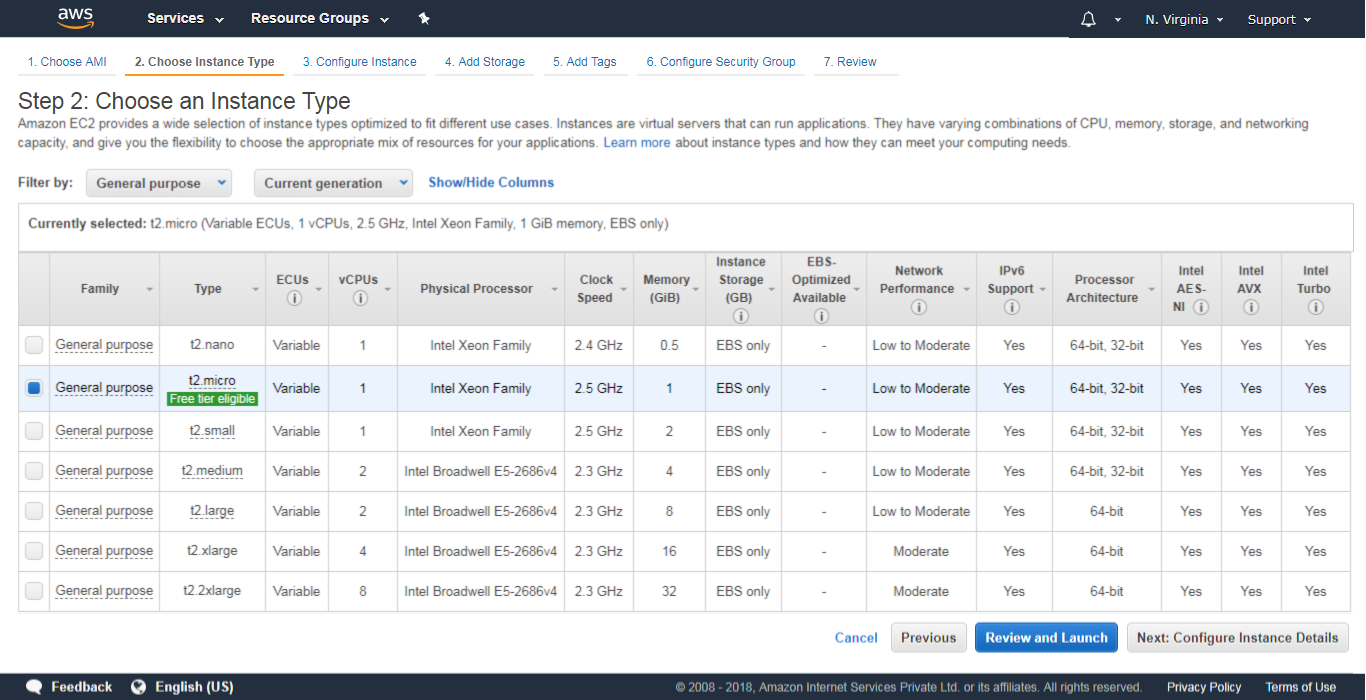The width and height of the screenshot is (1366, 700).
Task: Select the t2.2xlarge instance checkbox
Action: [x=34, y=591]
